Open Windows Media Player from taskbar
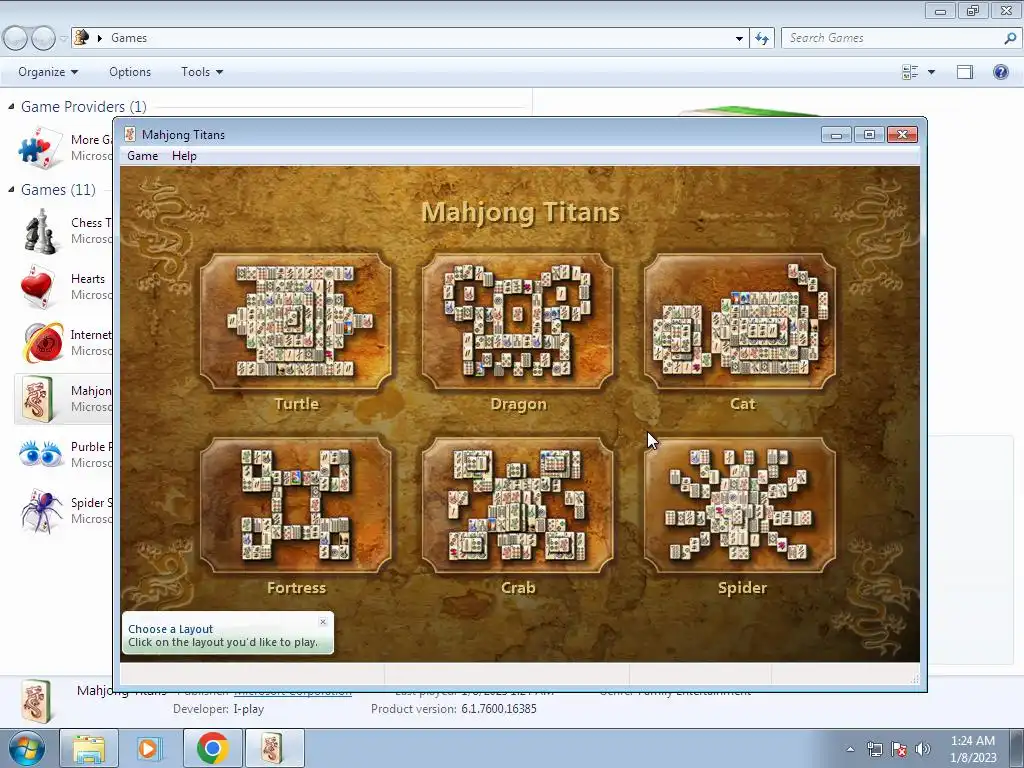The height and width of the screenshot is (768, 1024). 149,748
